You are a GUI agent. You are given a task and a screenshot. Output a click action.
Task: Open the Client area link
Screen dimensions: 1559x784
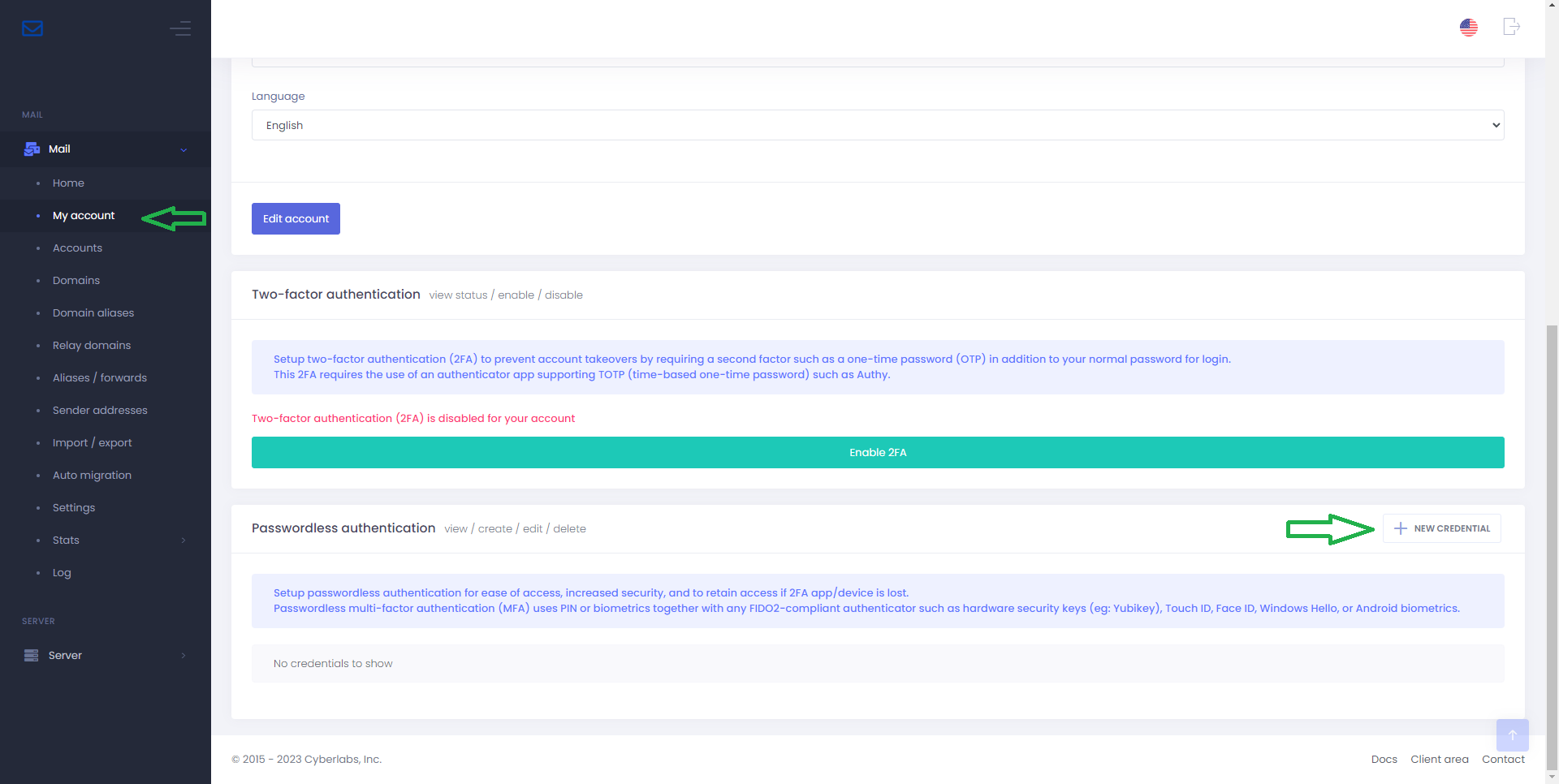click(1439, 760)
